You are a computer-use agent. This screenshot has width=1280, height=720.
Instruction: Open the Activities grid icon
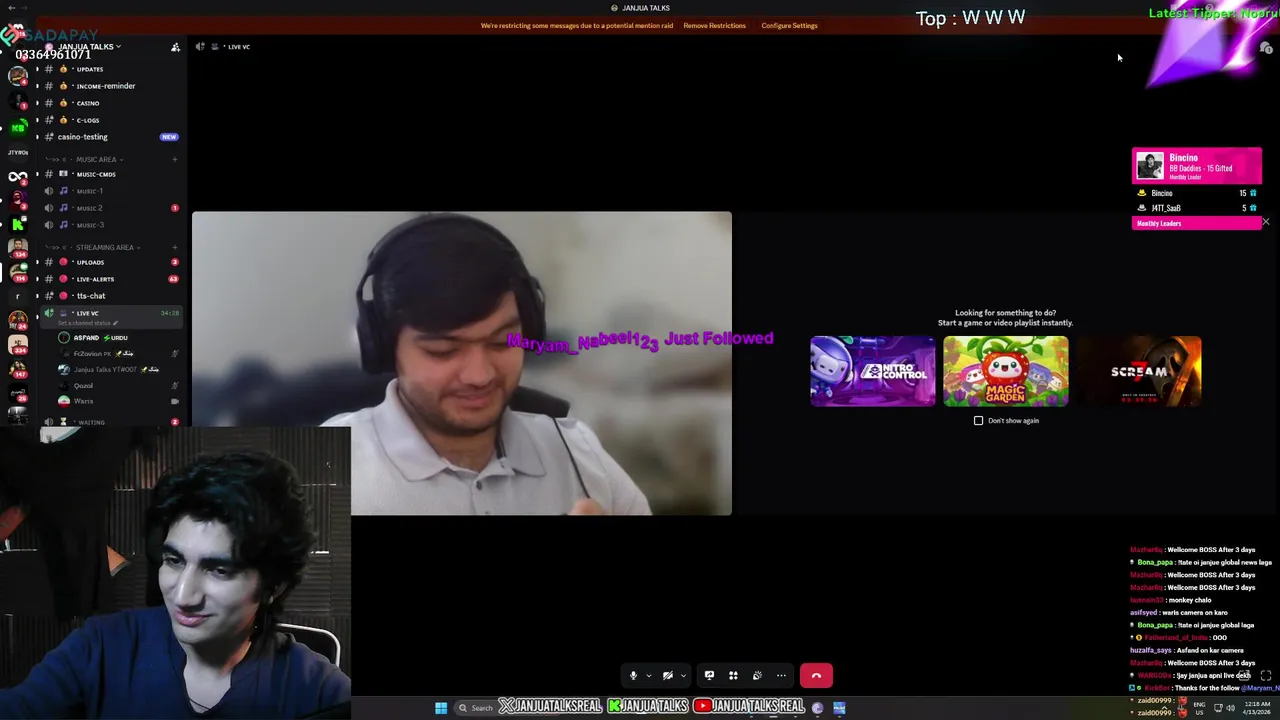click(733, 676)
